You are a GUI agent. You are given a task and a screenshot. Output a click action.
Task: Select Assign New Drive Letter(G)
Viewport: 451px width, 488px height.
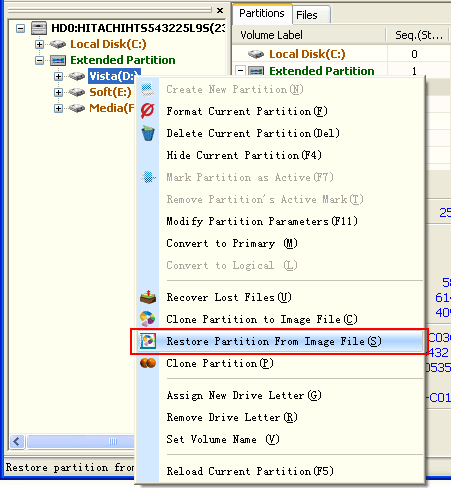click(280, 395)
